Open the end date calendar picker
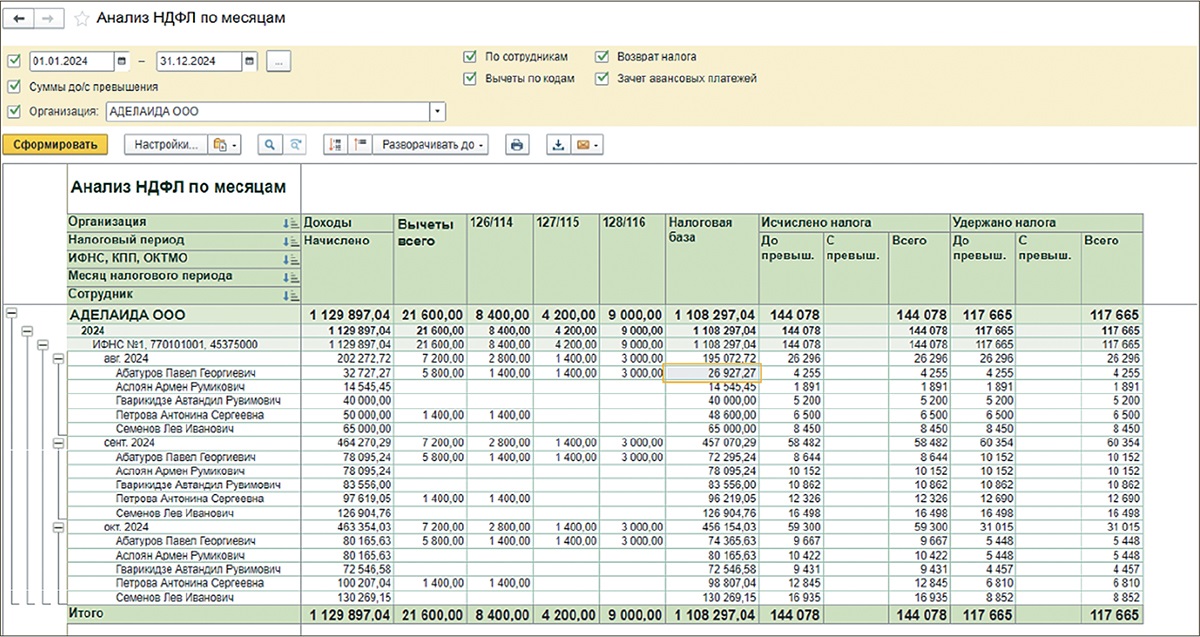1200x637 pixels. pos(249,62)
